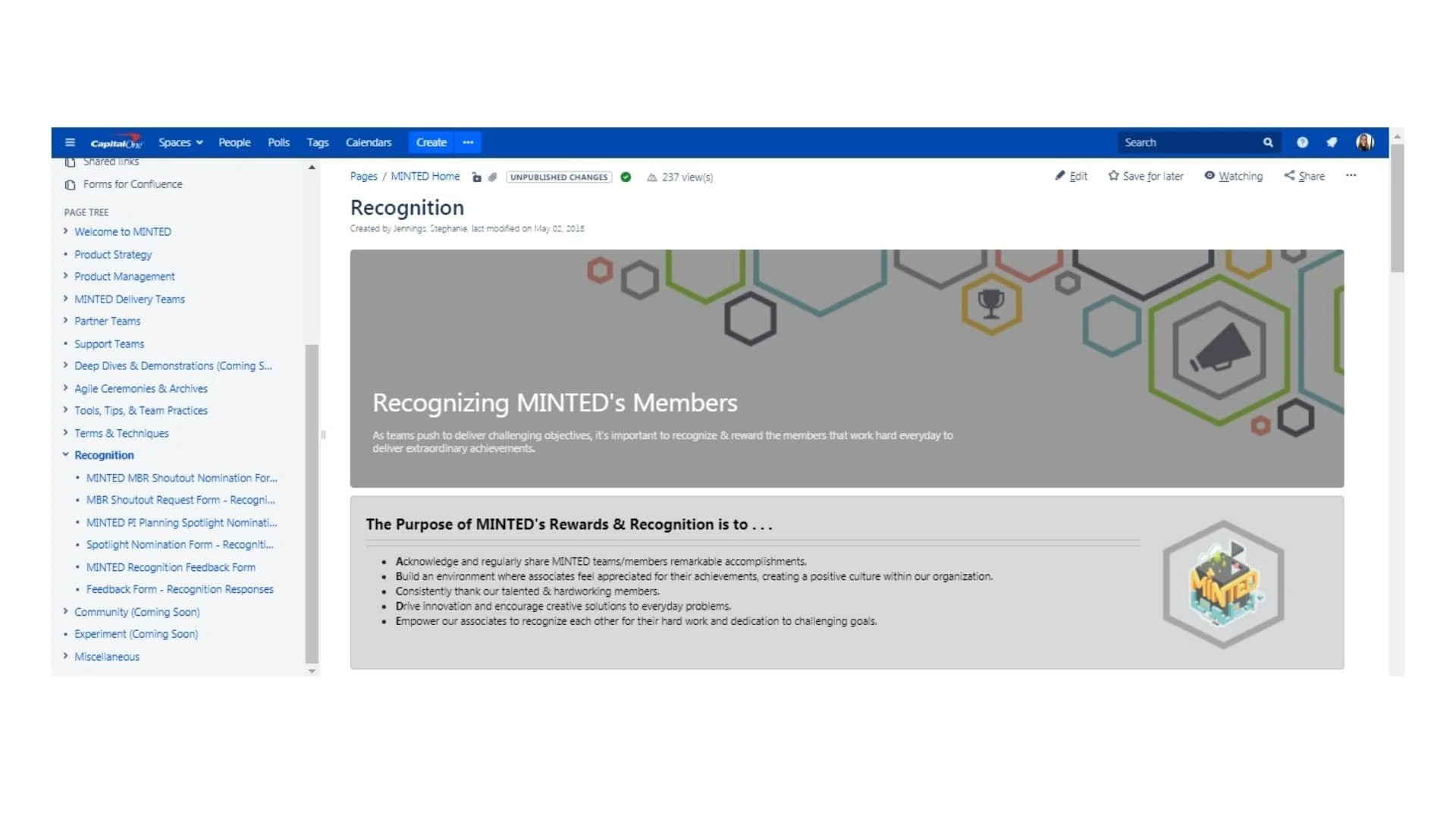This screenshot has width=1456, height=819.
Task: Click the Pages breadcrumb link
Action: click(x=363, y=177)
